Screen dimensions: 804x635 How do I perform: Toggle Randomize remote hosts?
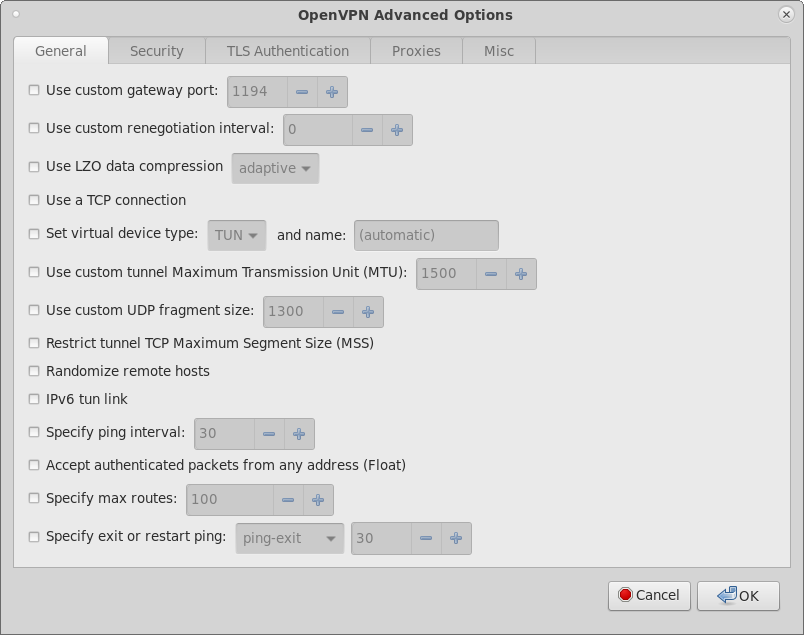(x=34, y=371)
